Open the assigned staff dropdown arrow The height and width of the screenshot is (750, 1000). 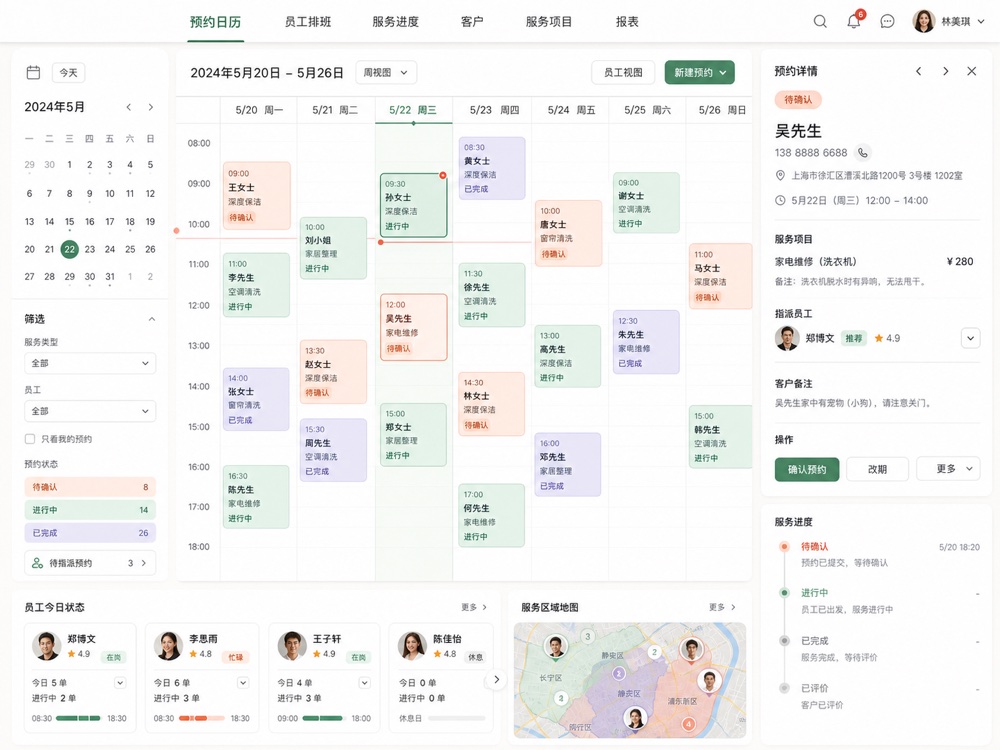pyautogui.click(x=970, y=338)
